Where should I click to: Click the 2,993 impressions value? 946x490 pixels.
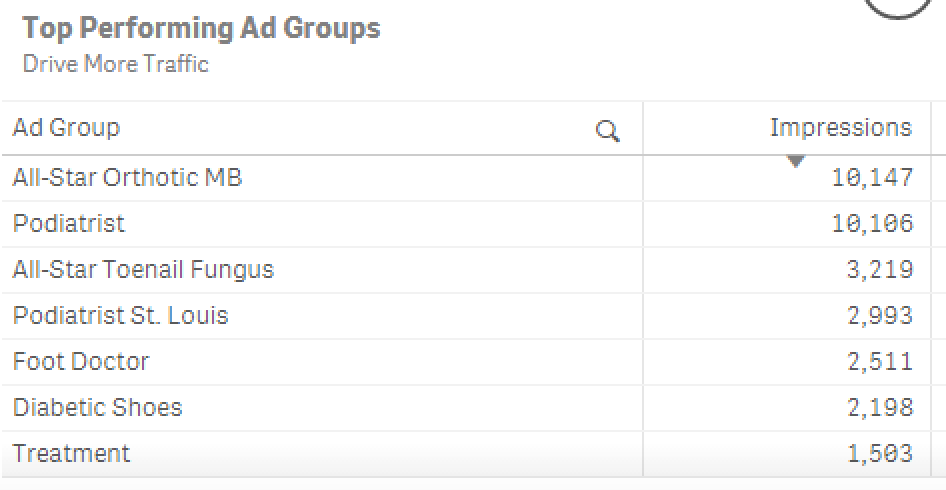point(879,316)
